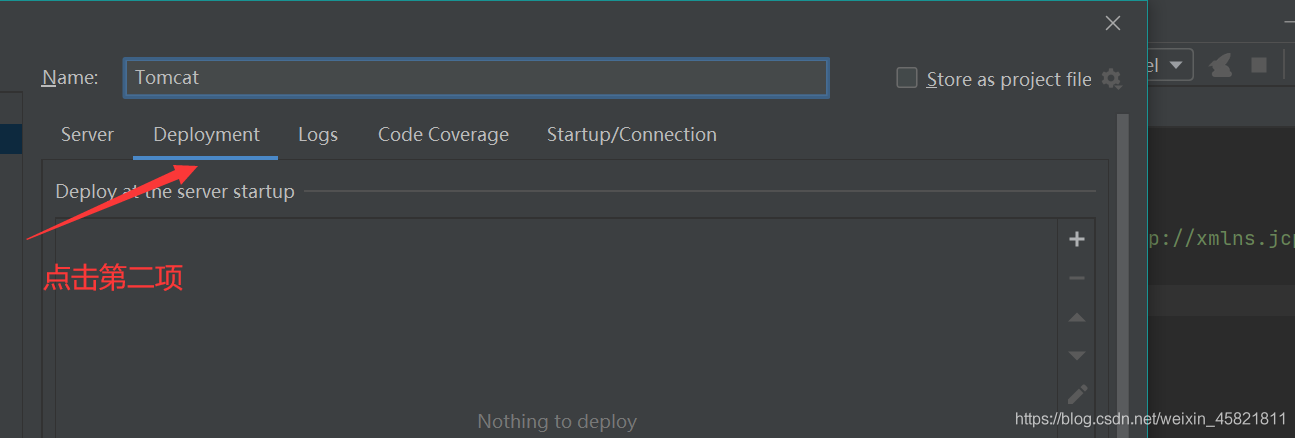Click the Name field containing Tomcat
This screenshot has width=1295, height=438.
tap(476, 78)
